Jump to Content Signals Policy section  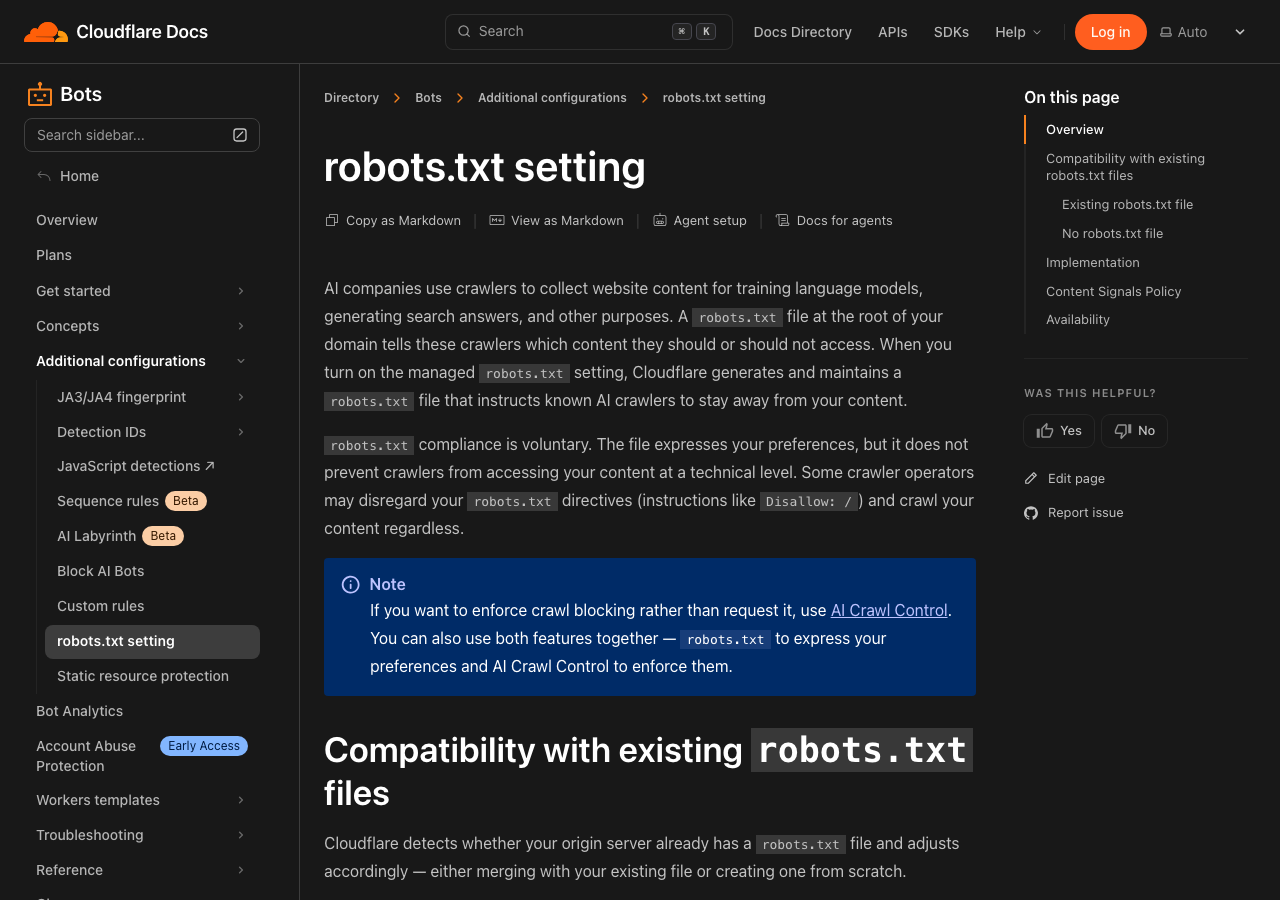click(x=1114, y=291)
